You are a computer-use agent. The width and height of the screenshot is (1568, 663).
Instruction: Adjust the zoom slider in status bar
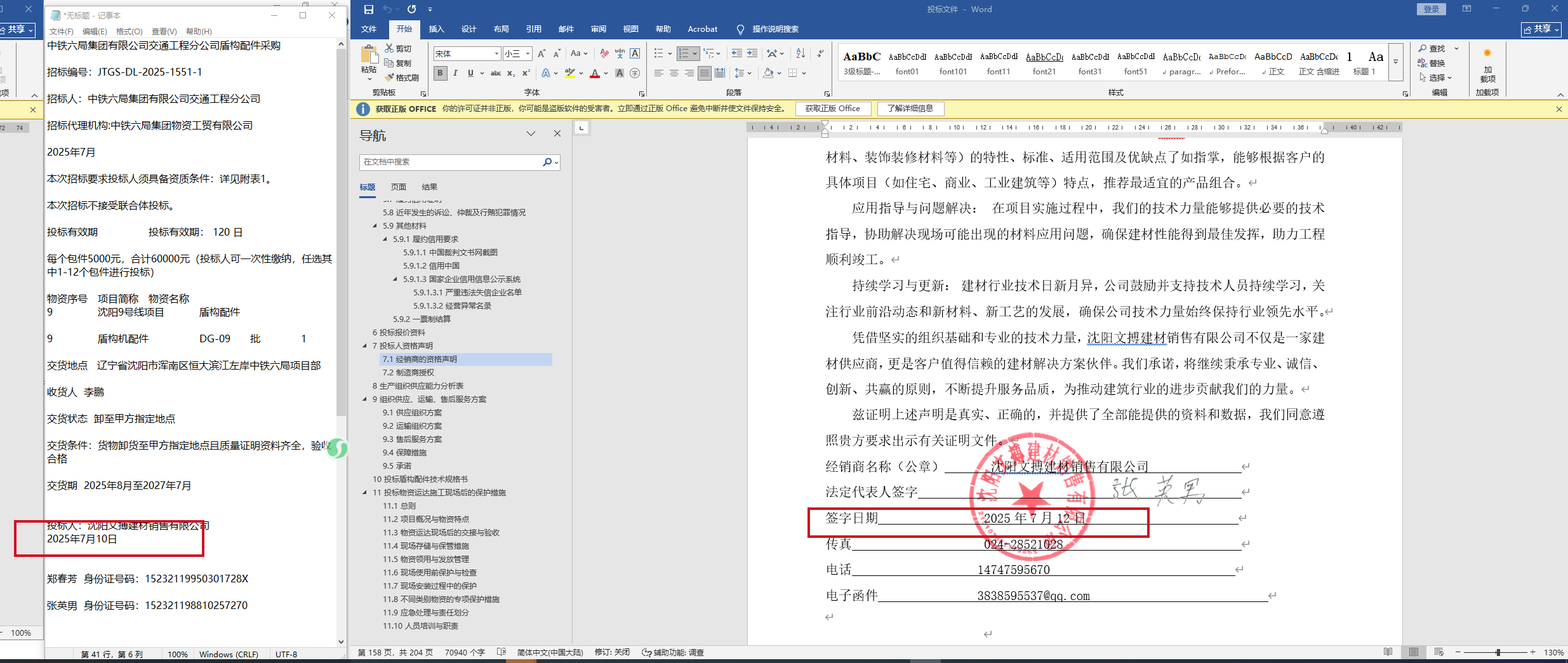1498,652
